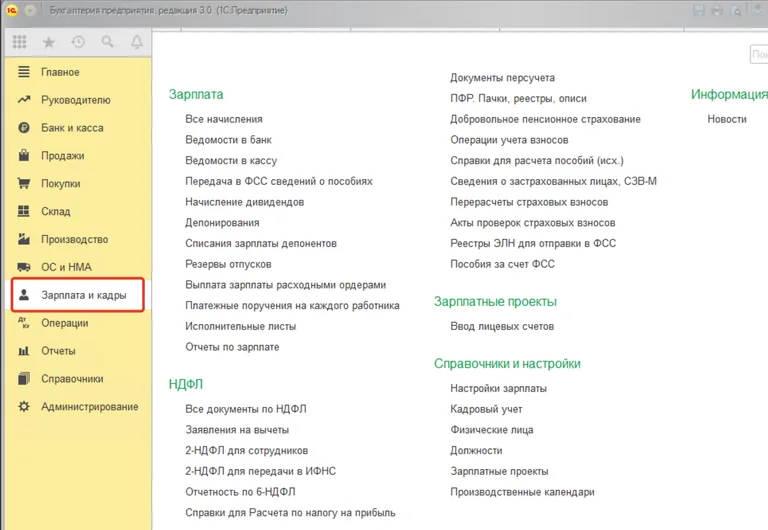Open Отчетность по 6-НДФЛ
This screenshot has width=768, height=530.
[245, 492]
